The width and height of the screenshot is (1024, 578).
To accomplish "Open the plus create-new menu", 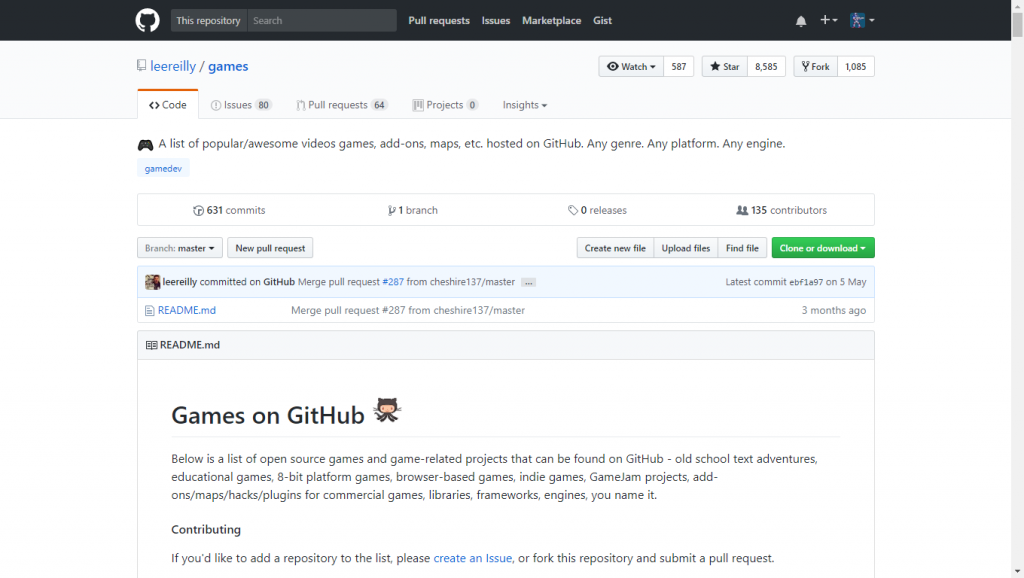I will (x=828, y=20).
